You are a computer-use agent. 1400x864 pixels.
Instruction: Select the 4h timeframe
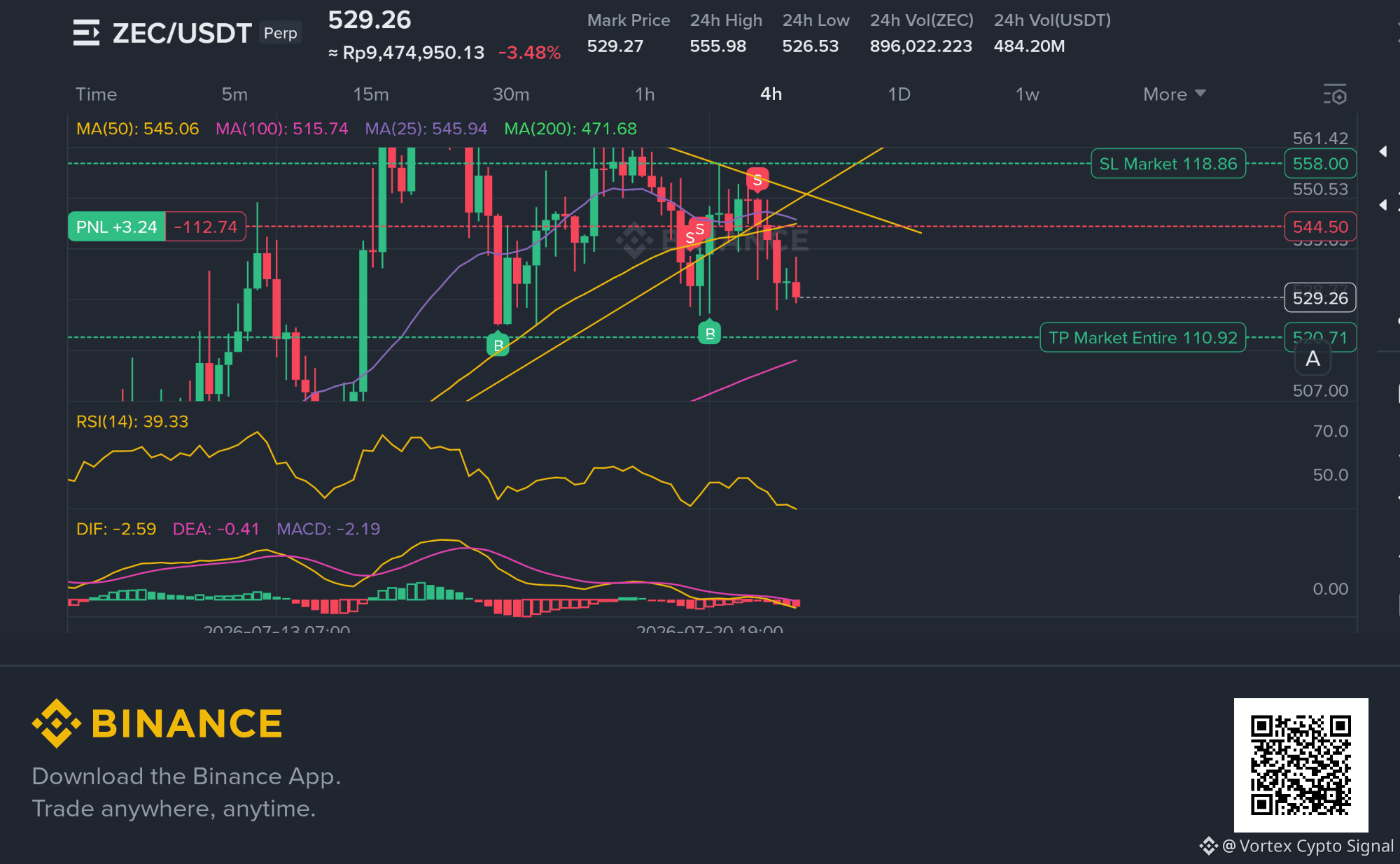[x=771, y=94]
